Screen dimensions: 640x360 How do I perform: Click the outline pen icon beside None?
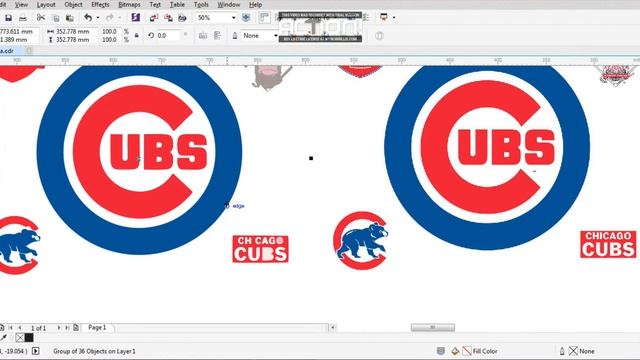[235, 36]
